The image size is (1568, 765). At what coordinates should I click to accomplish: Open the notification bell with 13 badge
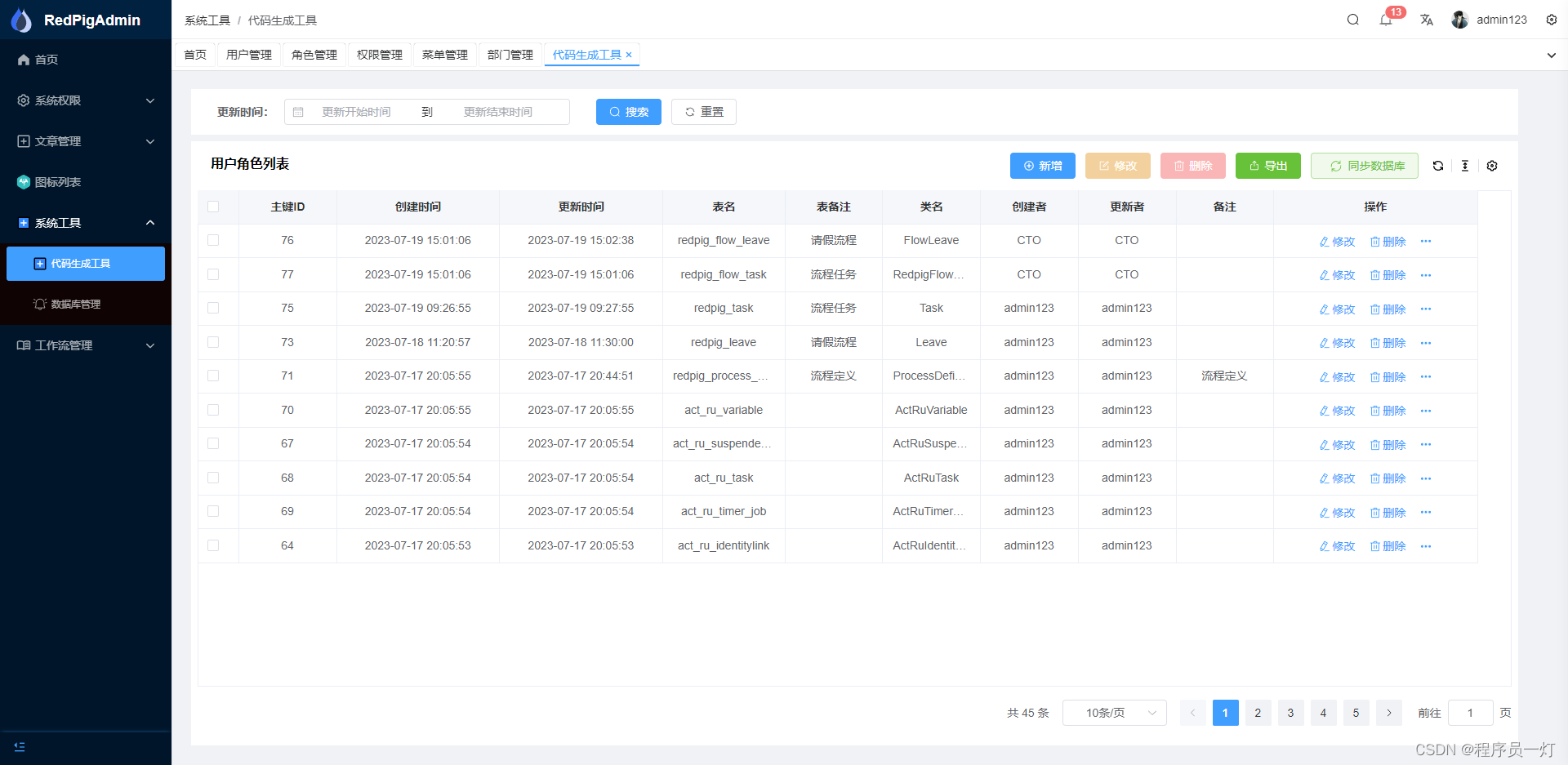pyautogui.click(x=1386, y=20)
